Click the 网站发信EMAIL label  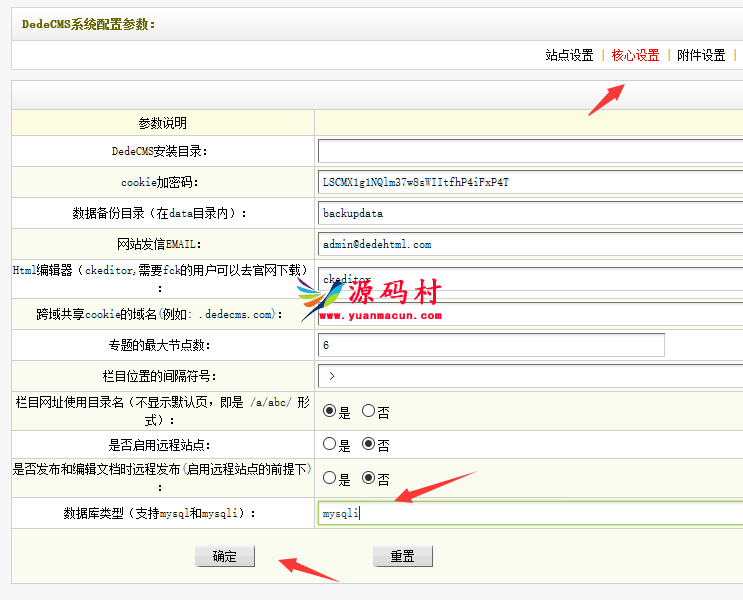[x=159, y=244]
